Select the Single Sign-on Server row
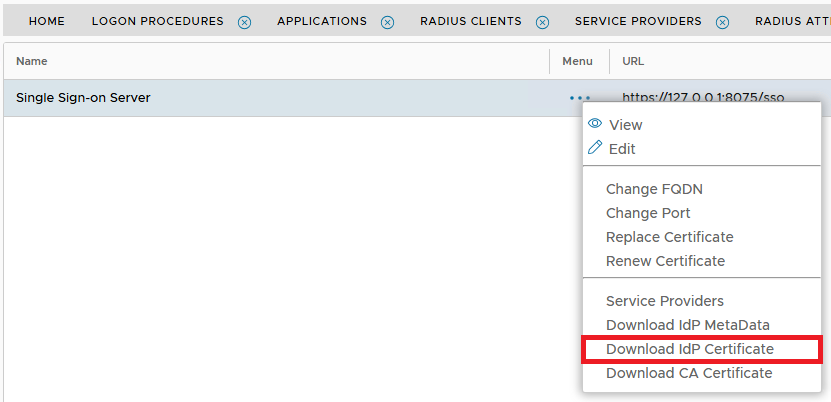Screen dimensions: 831x402 click(x=200, y=98)
